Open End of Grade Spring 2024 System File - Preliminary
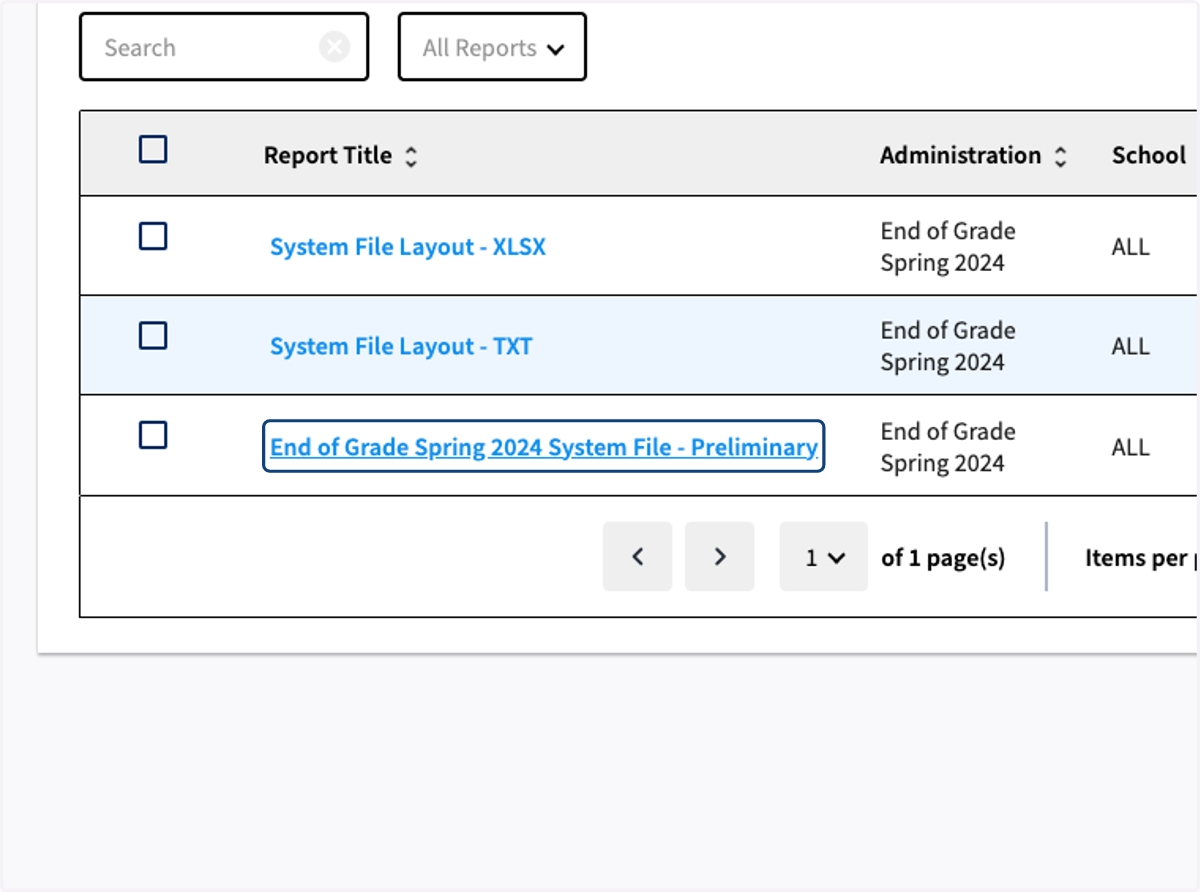Image resolution: width=1200 pixels, height=892 pixels. click(544, 447)
